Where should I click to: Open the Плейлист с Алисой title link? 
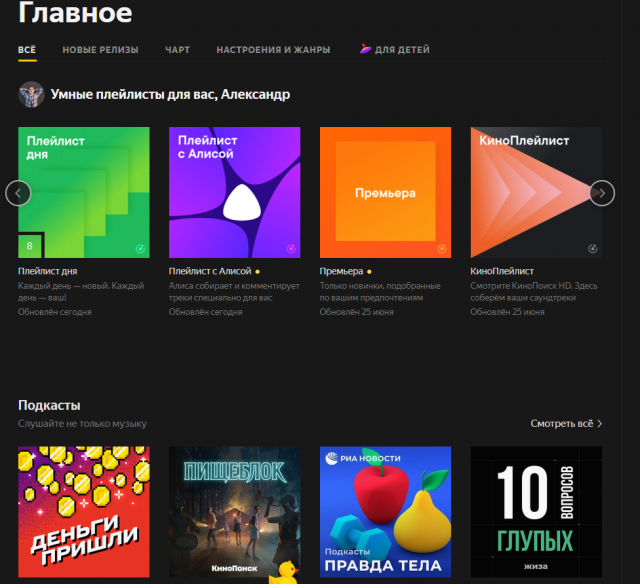(210, 271)
